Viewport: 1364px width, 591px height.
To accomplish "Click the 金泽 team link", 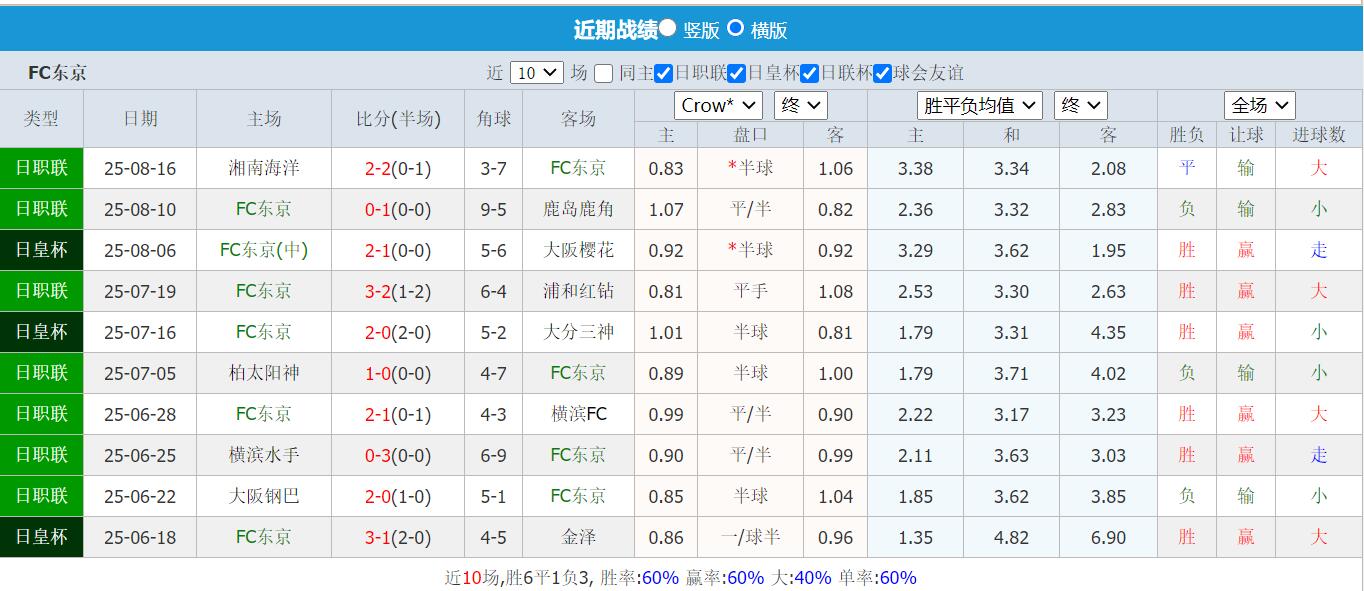I will (x=579, y=537).
